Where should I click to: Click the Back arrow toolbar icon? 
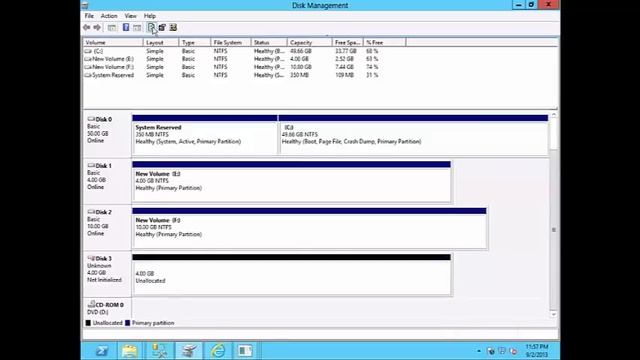[x=87, y=27]
